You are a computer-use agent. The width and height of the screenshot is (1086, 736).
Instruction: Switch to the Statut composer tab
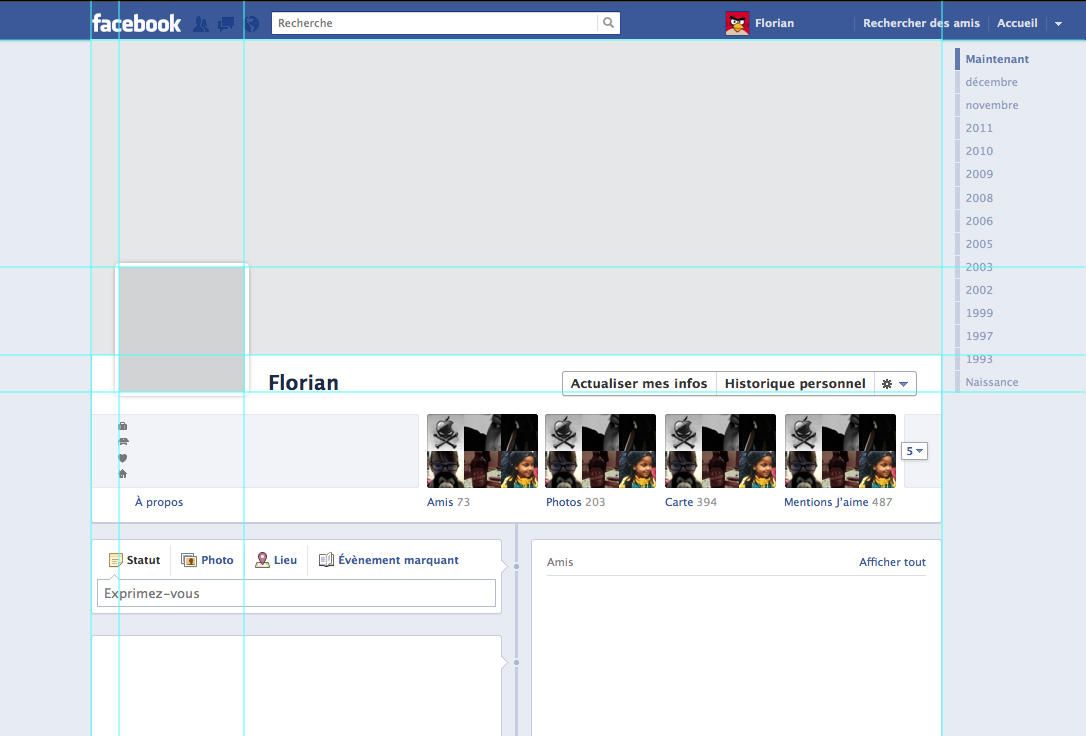pos(134,560)
